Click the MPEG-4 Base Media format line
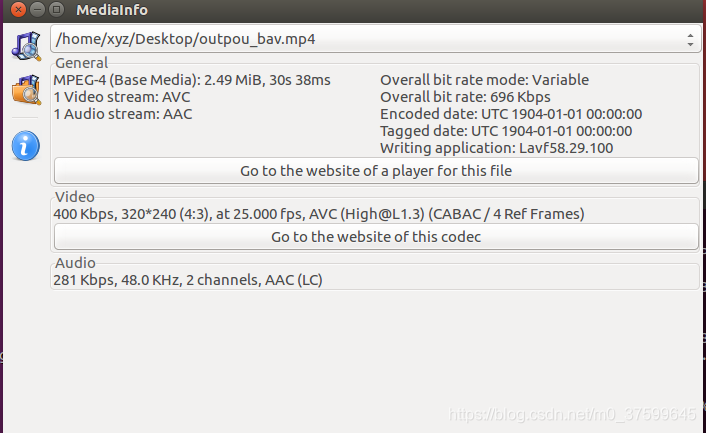Image resolution: width=706 pixels, height=433 pixels. pos(192,80)
